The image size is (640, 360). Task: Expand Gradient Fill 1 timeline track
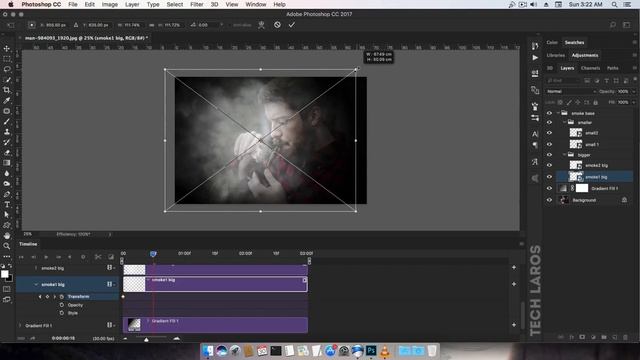pos(20,325)
